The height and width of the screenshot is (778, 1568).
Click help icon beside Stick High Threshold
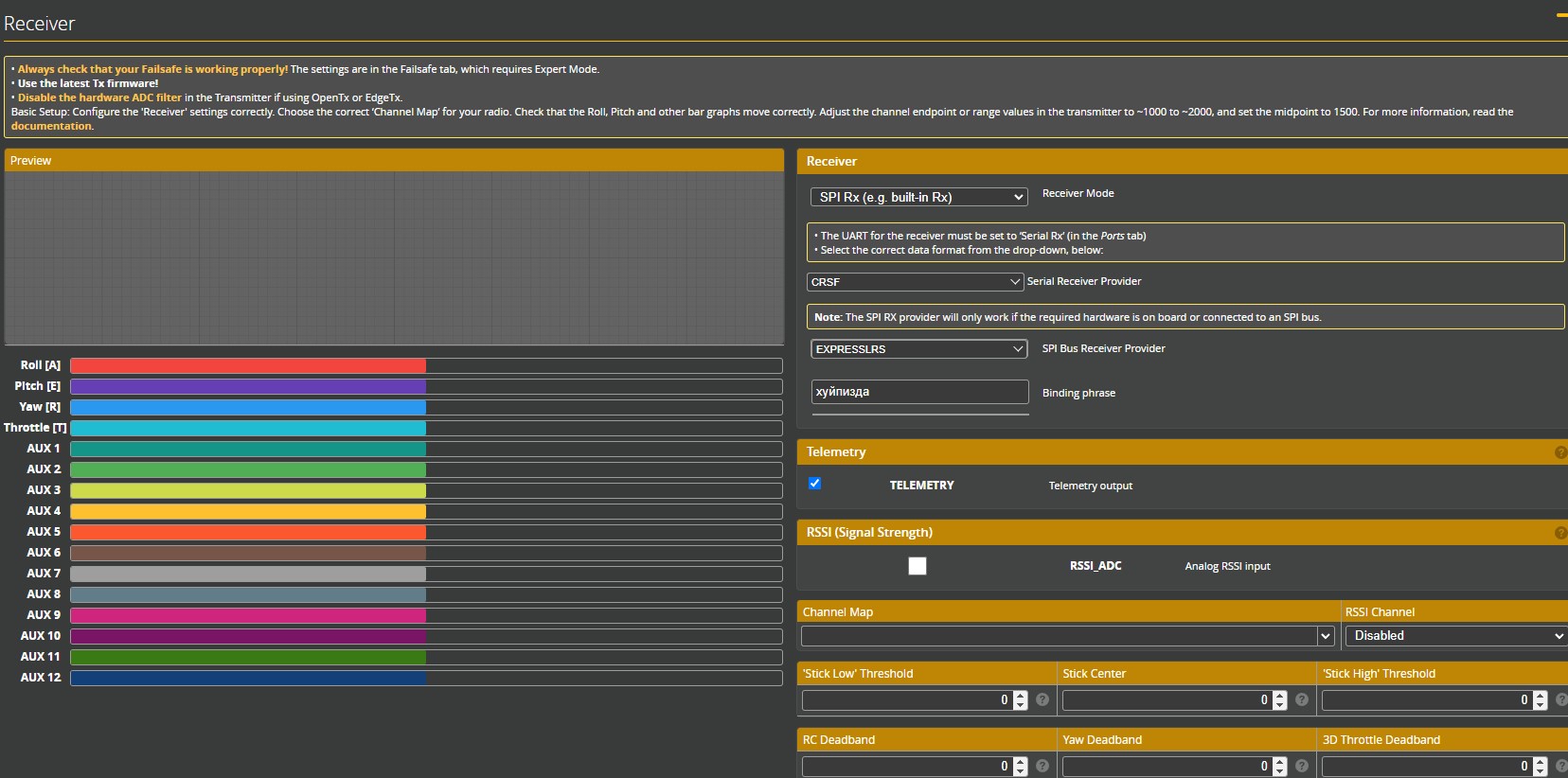[1561, 699]
